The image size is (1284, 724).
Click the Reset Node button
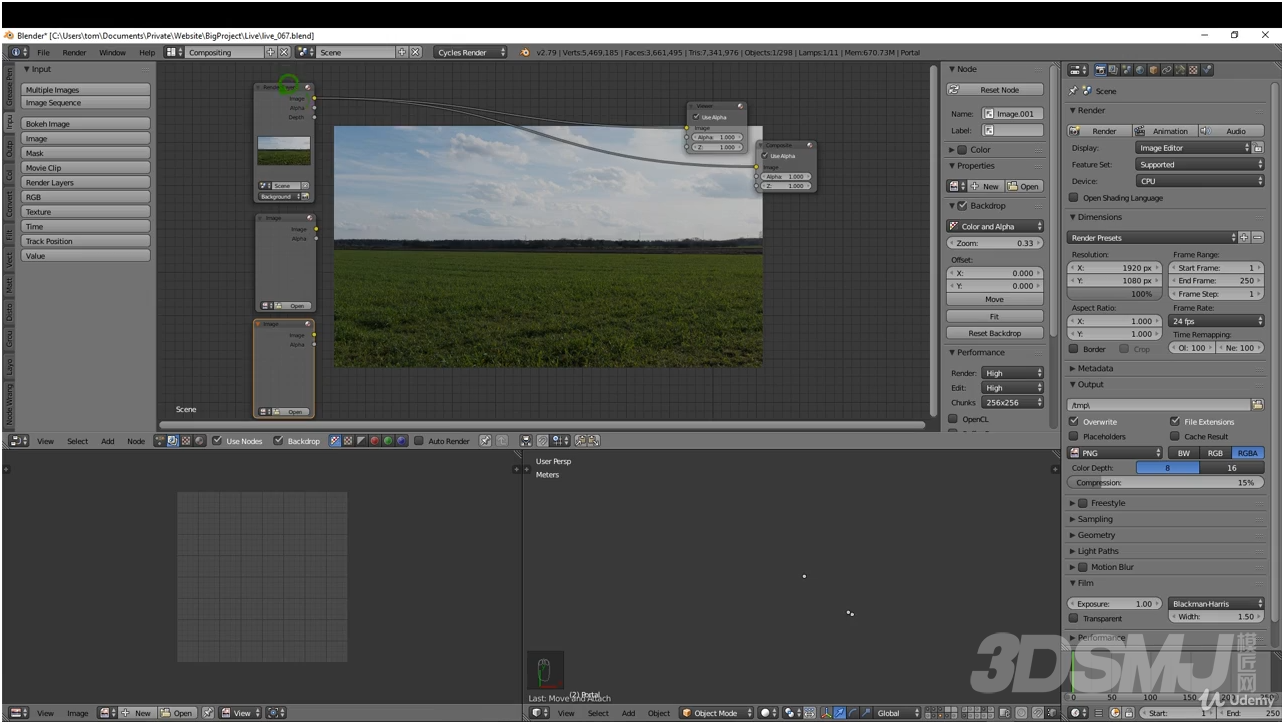click(x=994, y=90)
